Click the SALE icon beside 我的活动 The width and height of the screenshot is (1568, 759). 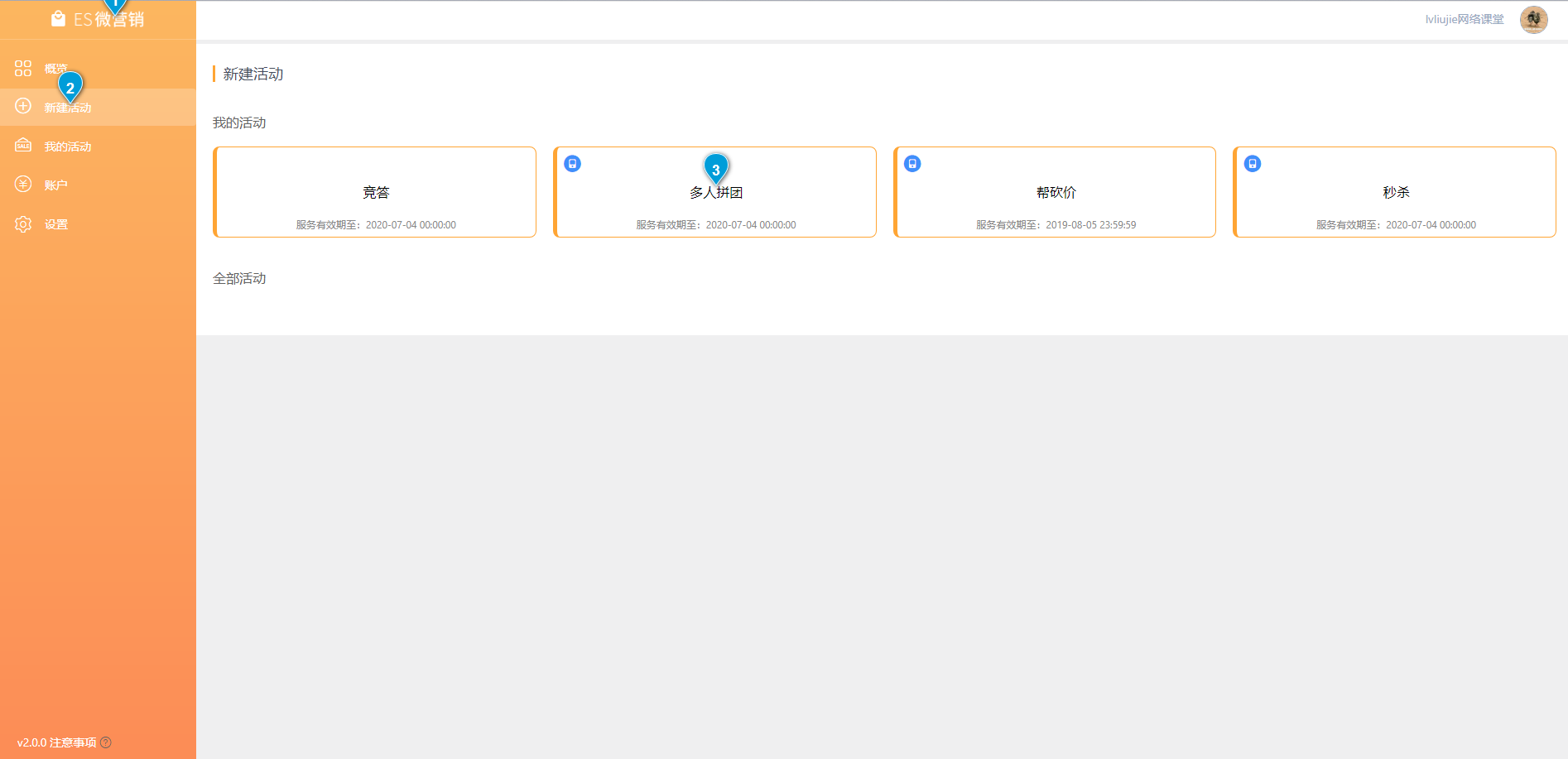(x=23, y=146)
